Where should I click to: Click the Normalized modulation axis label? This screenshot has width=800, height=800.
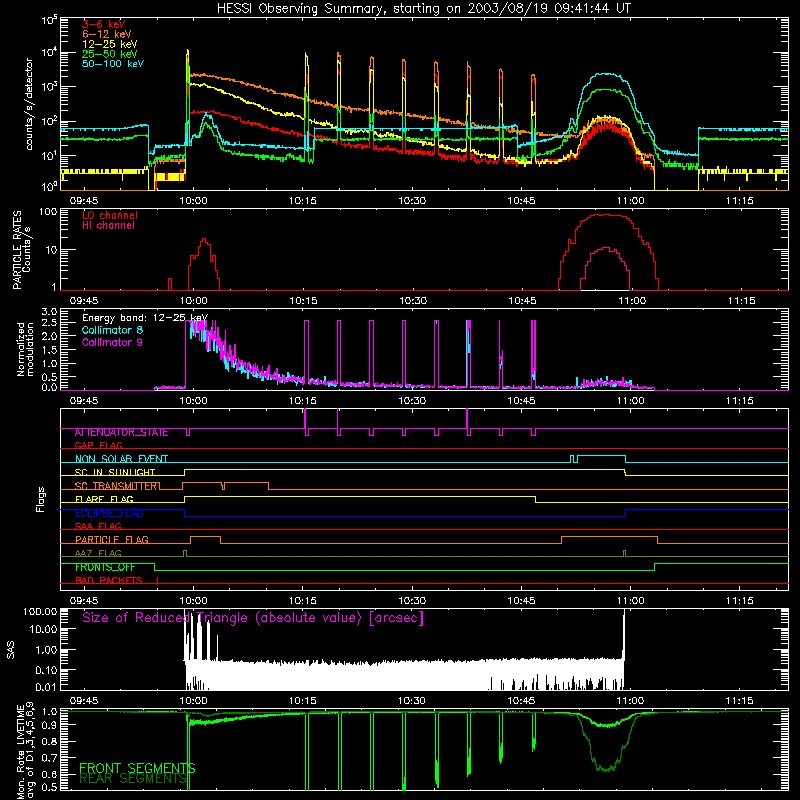(26, 349)
